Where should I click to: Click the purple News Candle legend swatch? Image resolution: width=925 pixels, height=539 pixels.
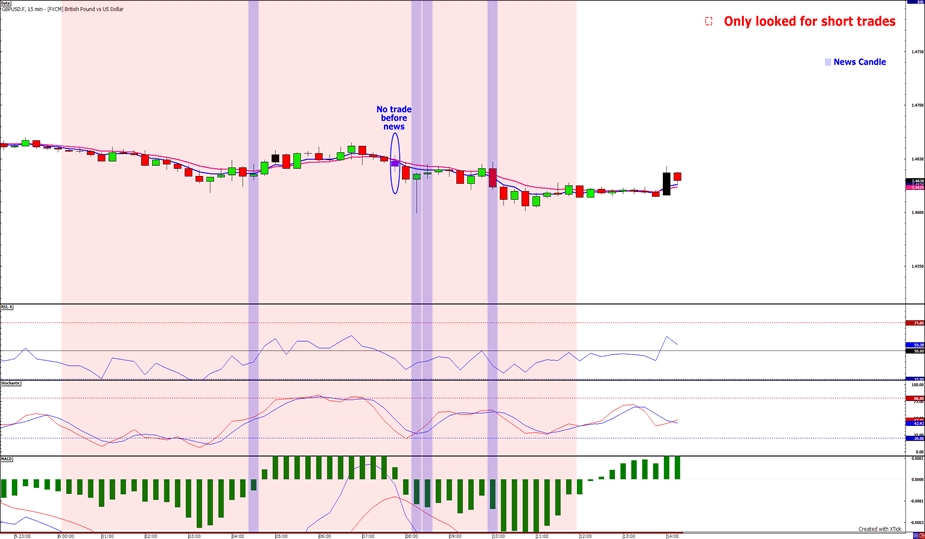click(x=828, y=62)
